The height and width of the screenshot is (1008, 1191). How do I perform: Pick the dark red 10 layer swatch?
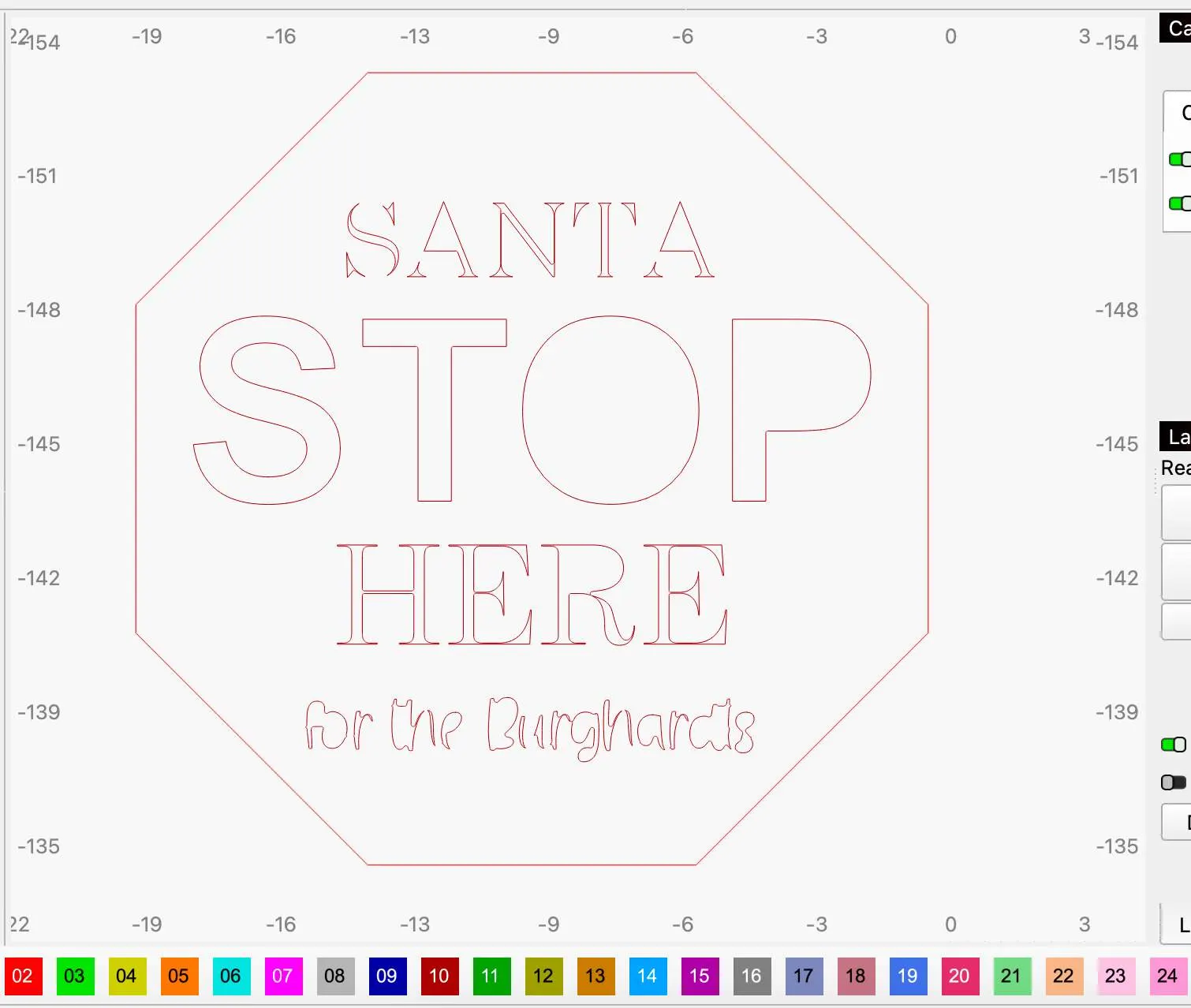click(439, 976)
